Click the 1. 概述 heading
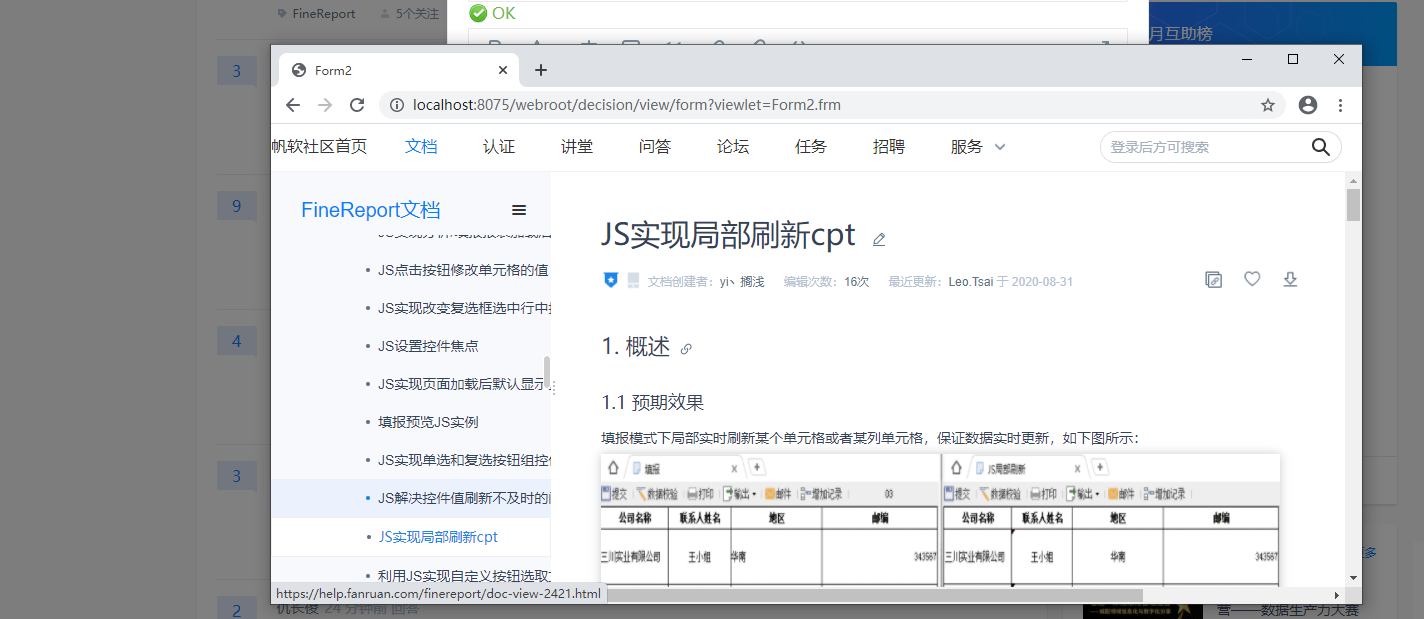 [636, 347]
